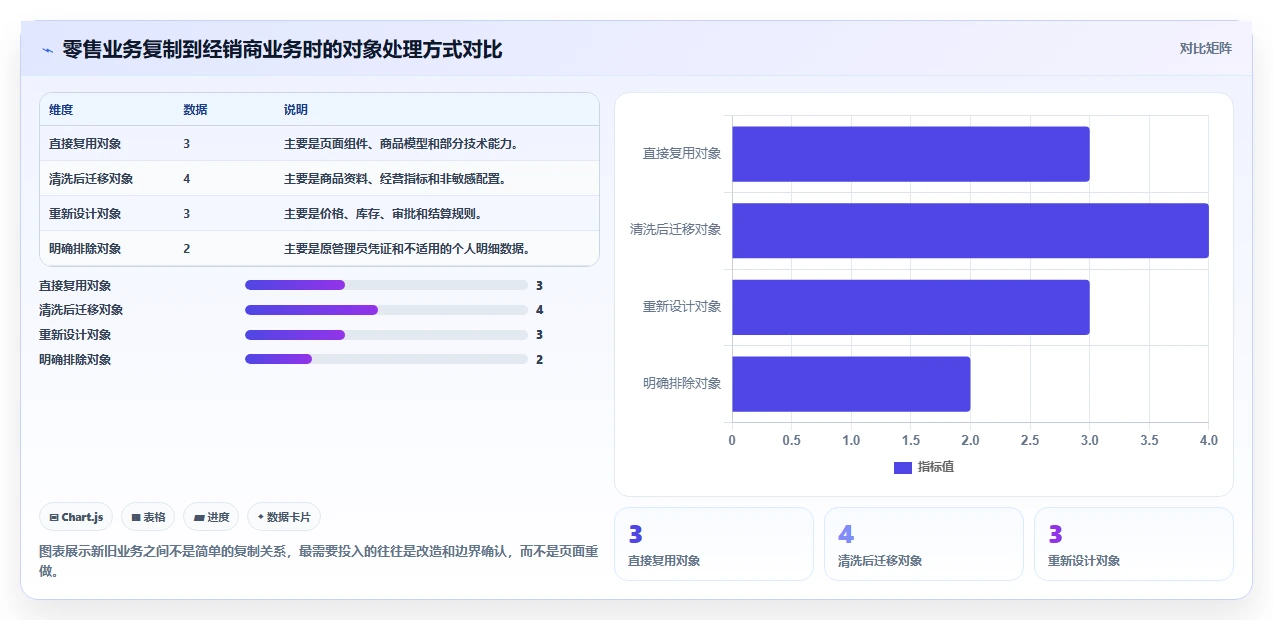The image size is (1273, 620).
Task: Click the footnote text 图表展示新旧业务之间
Action: [319, 561]
